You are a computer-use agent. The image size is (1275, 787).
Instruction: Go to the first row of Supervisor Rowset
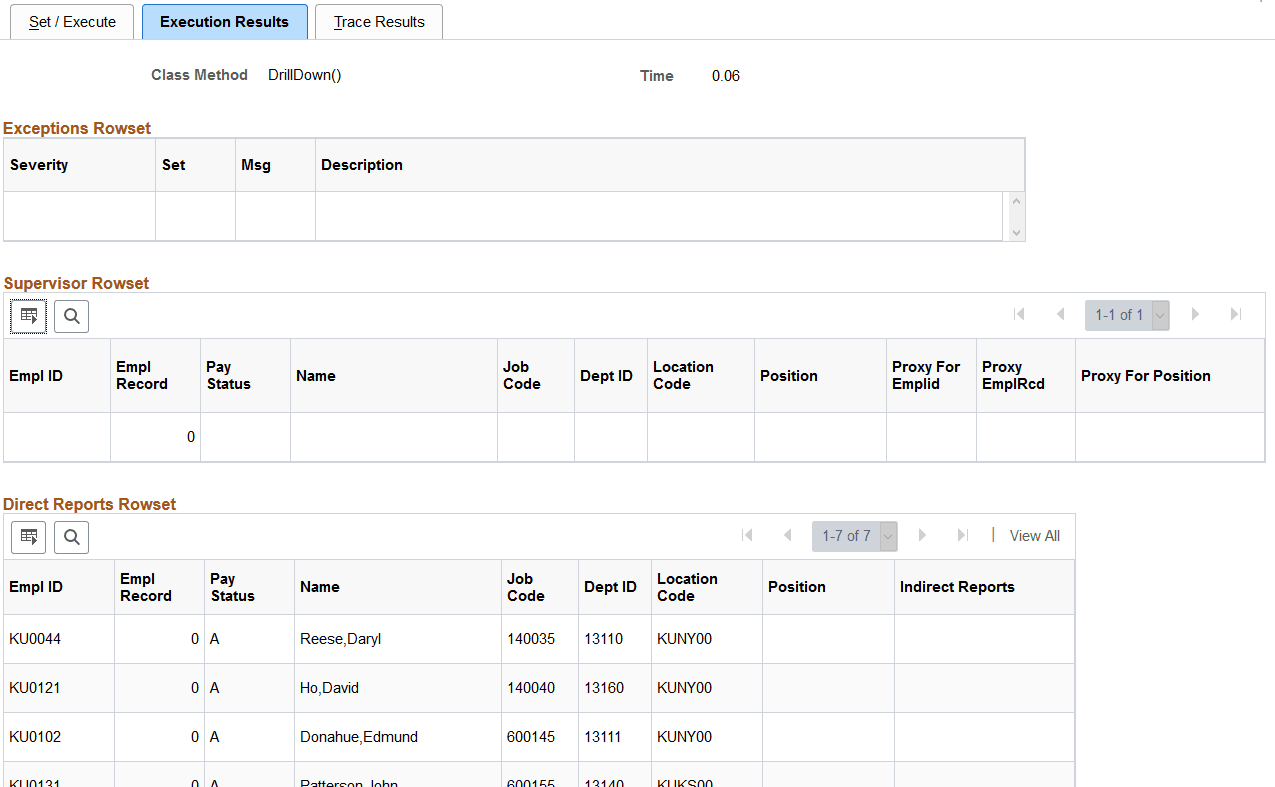click(x=1019, y=314)
